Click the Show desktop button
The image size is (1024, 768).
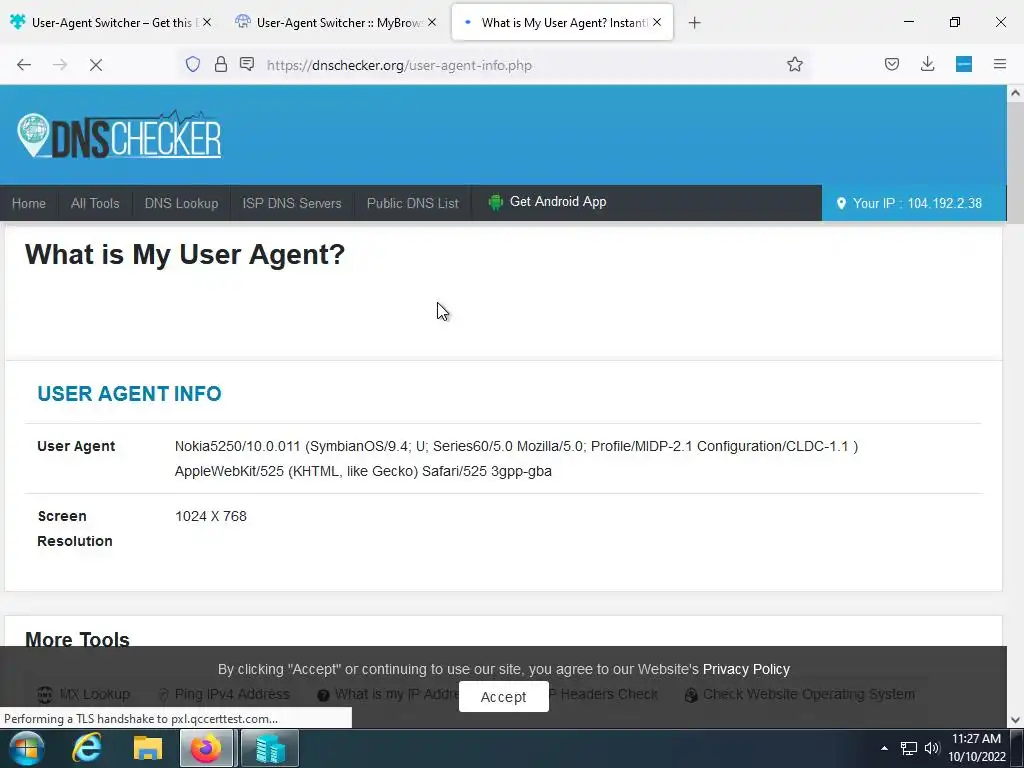(x=1017, y=748)
